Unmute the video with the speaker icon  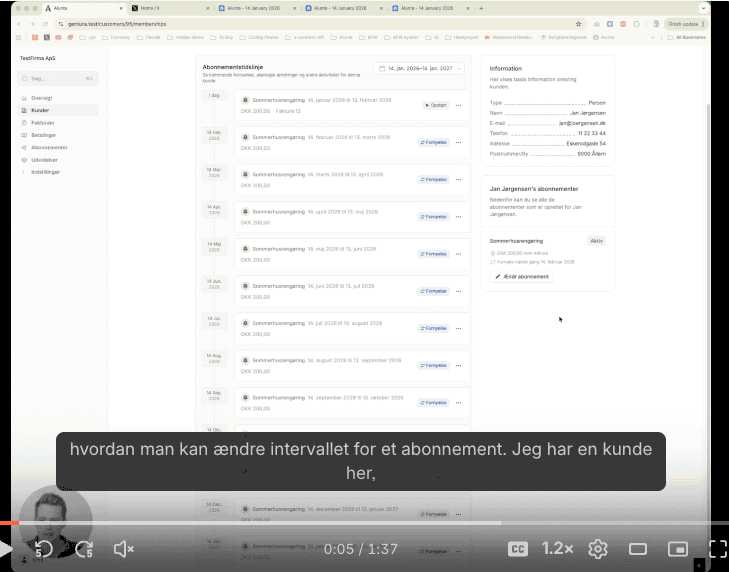[x=123, y=549]
